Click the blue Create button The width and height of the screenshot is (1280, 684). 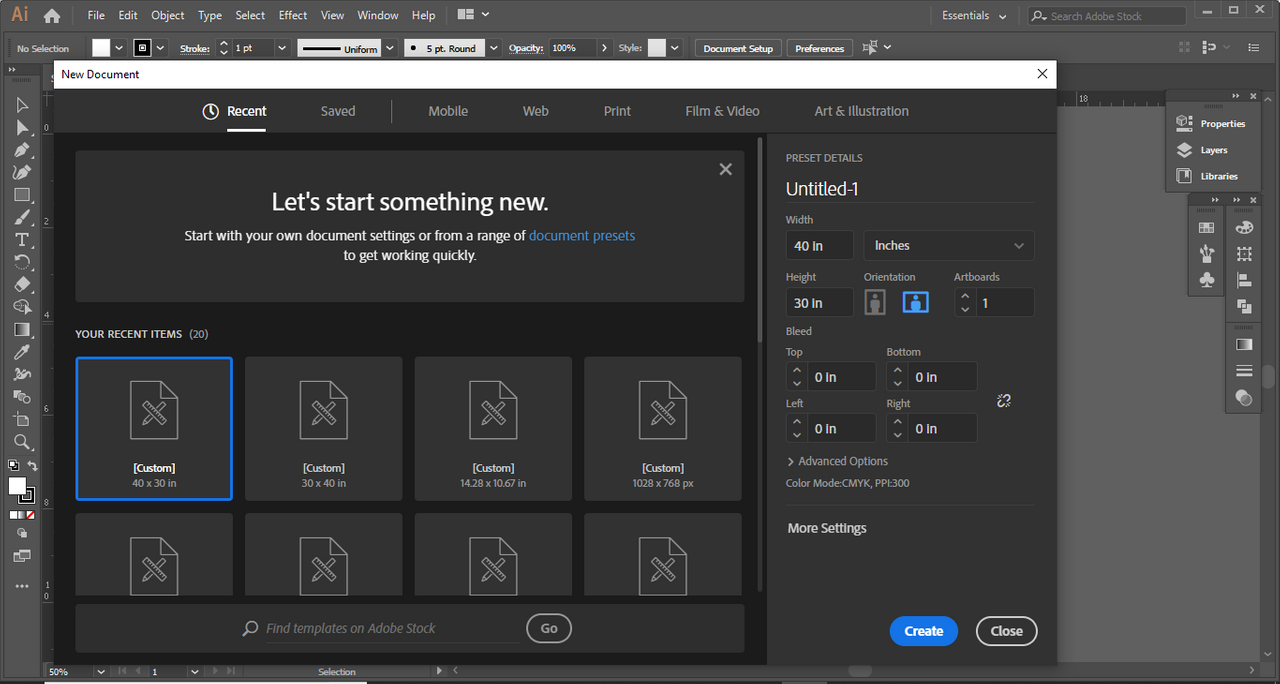(923, 631)
